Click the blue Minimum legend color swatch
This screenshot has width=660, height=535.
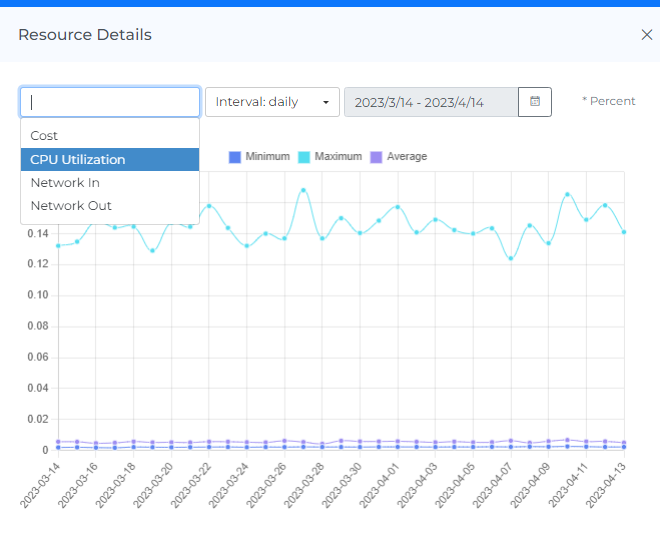[x=235, y=157]
